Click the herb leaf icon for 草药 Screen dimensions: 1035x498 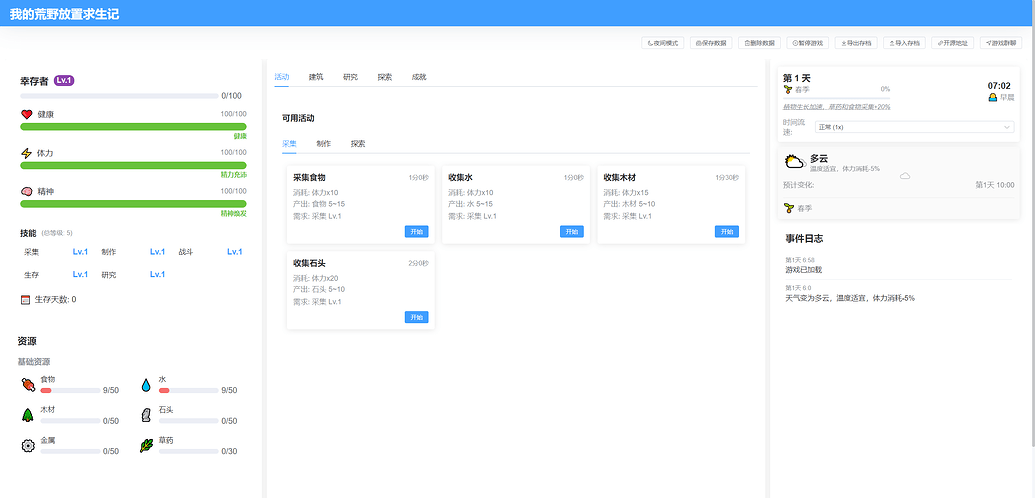[147, 446]
